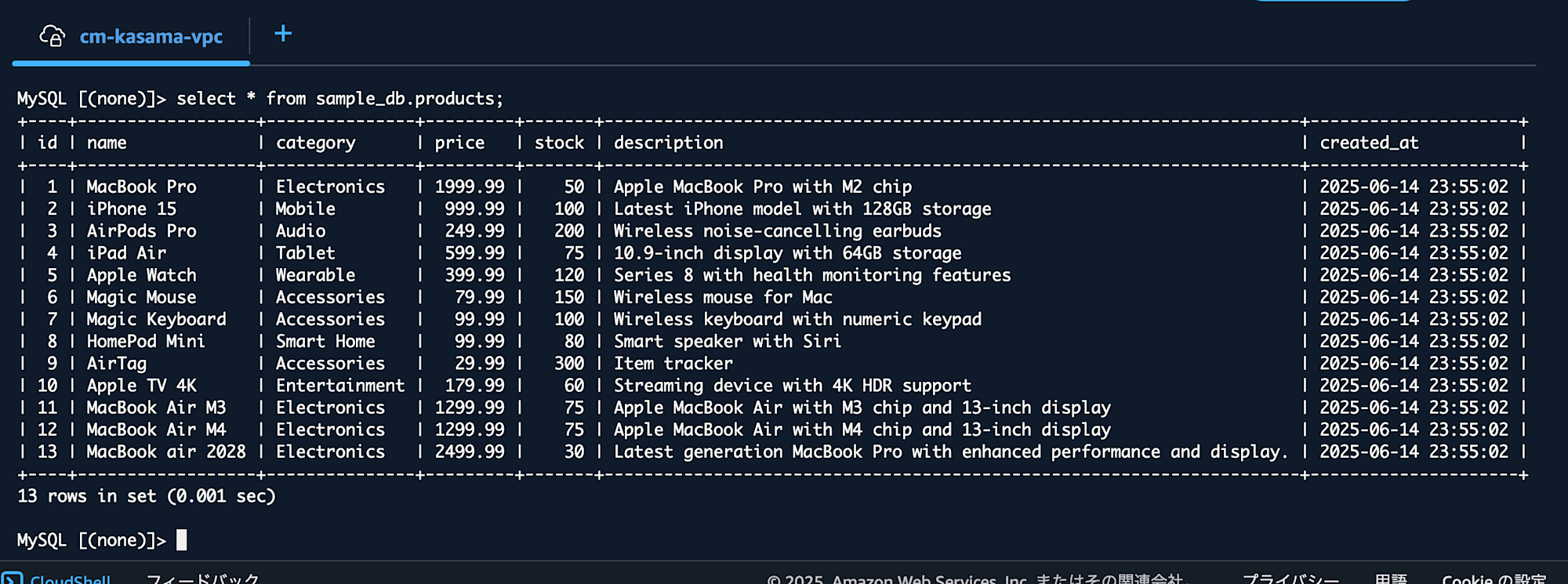This screenshot has width=1568, height=584.
Task: Click the 'Audio' category cell
Action: (x=300, y=230)
